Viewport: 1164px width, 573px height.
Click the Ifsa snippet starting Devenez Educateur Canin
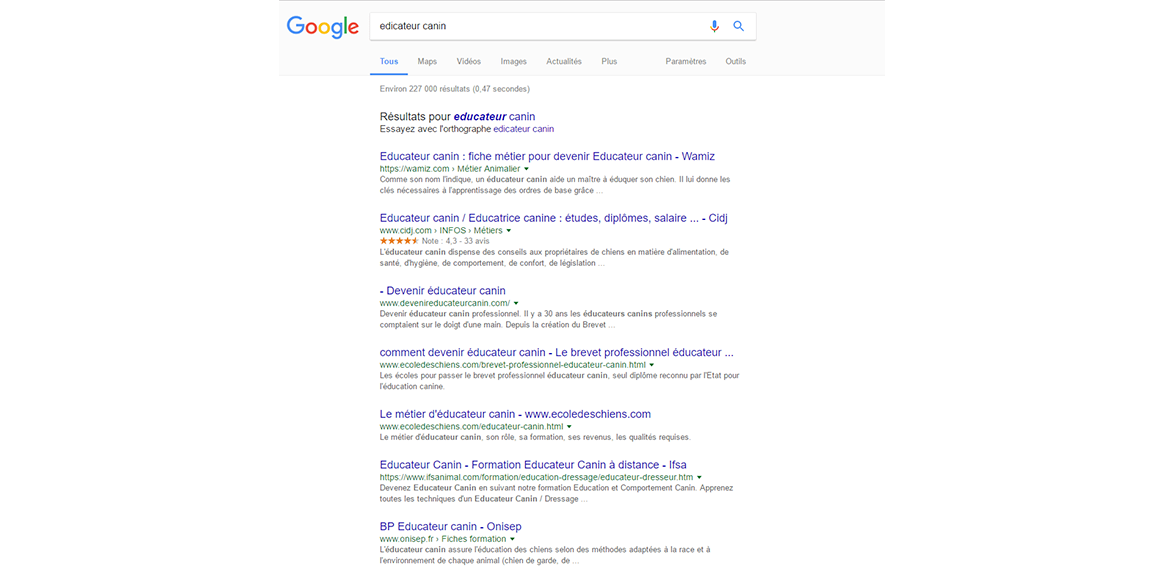point(556,494)
